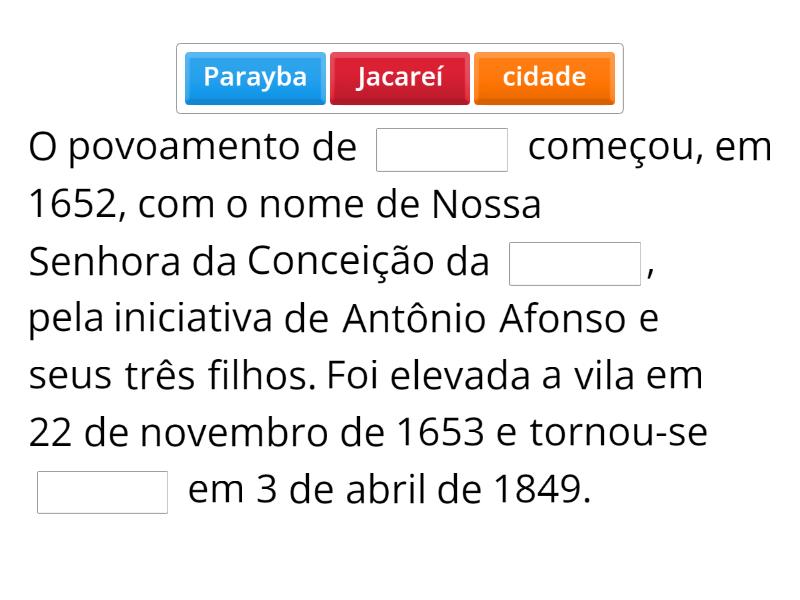The image size is (800, 600).
Task: Pick the red Jacareí word tile
Action: pyautogui.click(x=399, y=78)
